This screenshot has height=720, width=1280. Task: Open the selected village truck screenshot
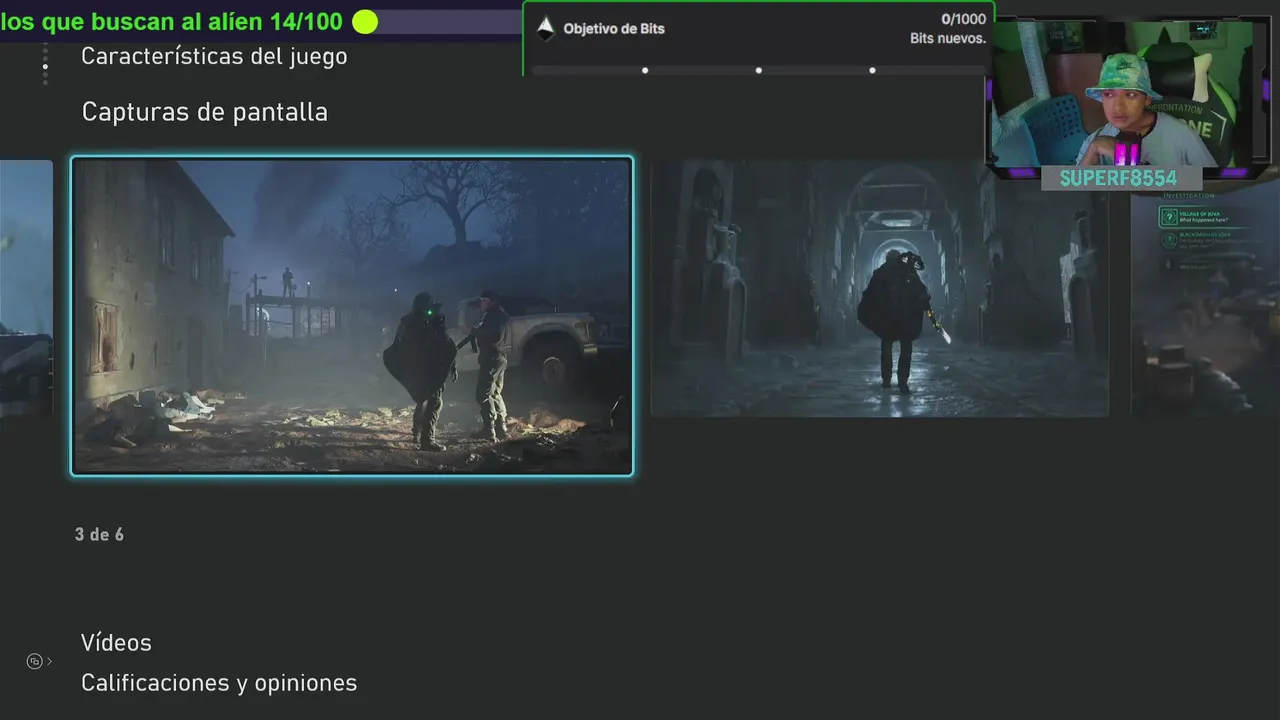pyautogui.click(x=352, y=315)
